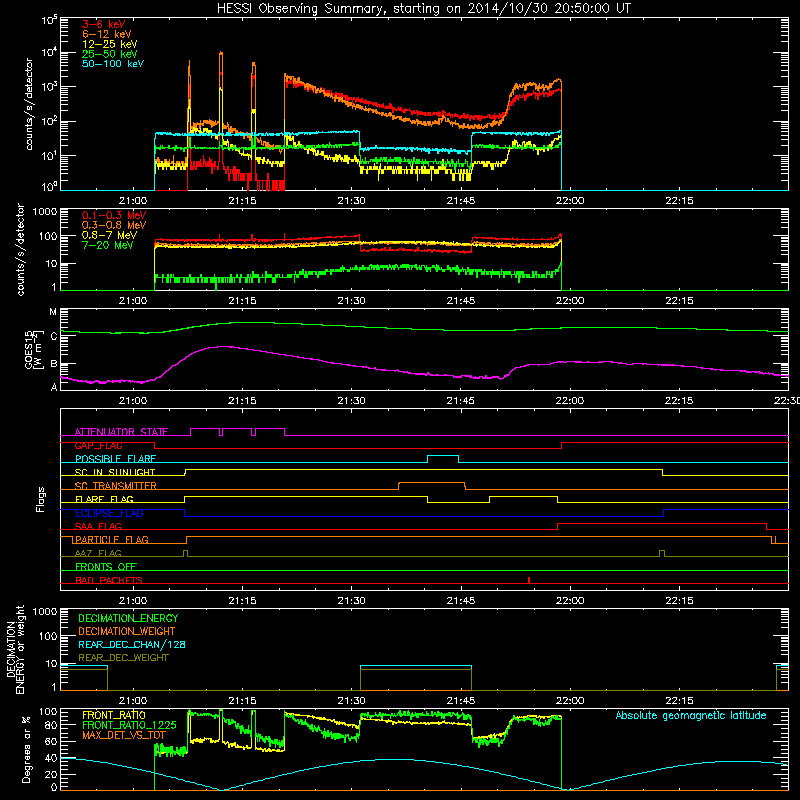Viewport: 800px width, 800px height.
Task: Click the C class label on GOES axis
Action: [x=54, y=336]
